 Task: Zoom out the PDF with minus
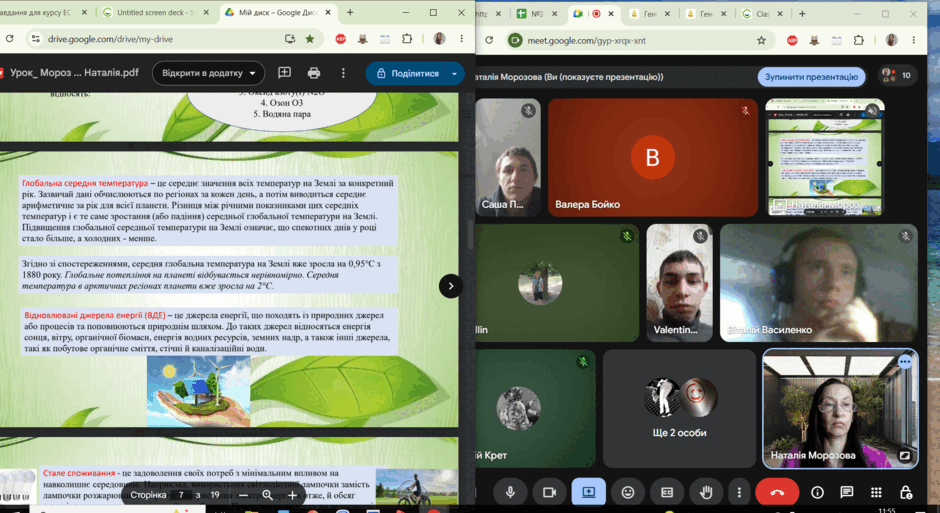click(x=243, y=495)
